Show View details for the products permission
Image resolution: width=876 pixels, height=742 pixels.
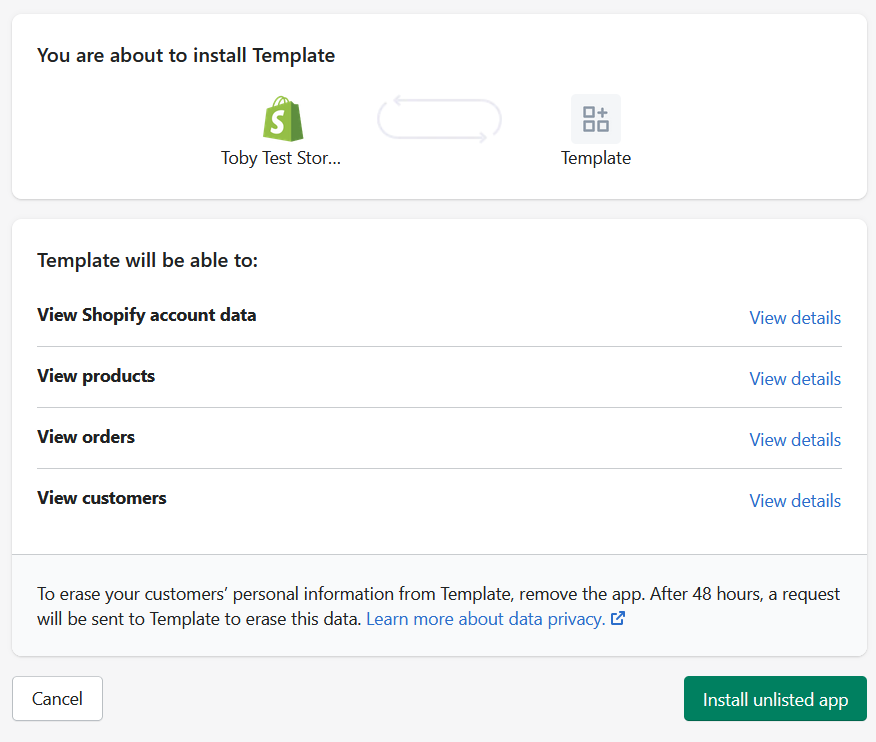[x=794, y=379]
